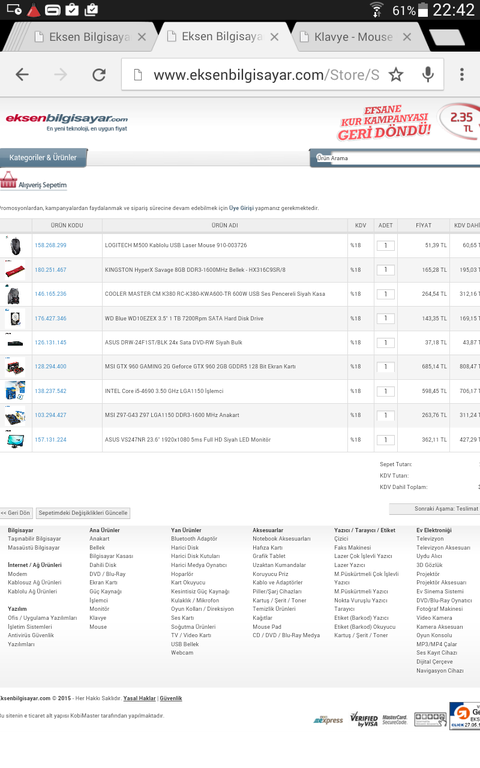Open Televizyon footer link
The width and height of the screenshot is (480, 768).
point(430,539)
